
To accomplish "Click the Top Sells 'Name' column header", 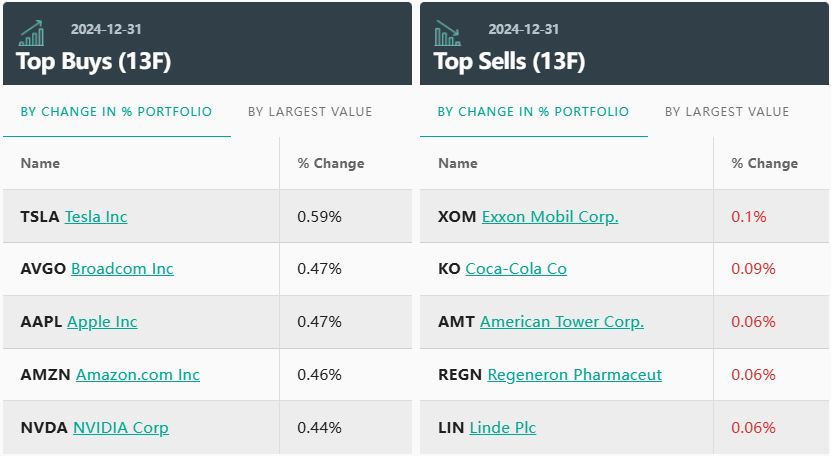I will [x=458, y=163].
